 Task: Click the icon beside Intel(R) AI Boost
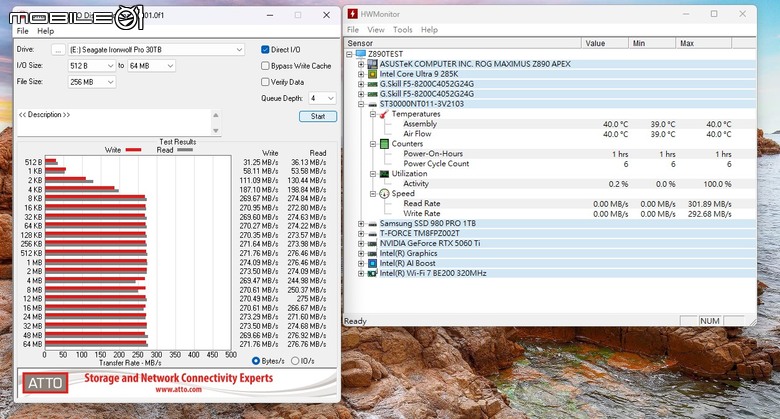point(372,263)
